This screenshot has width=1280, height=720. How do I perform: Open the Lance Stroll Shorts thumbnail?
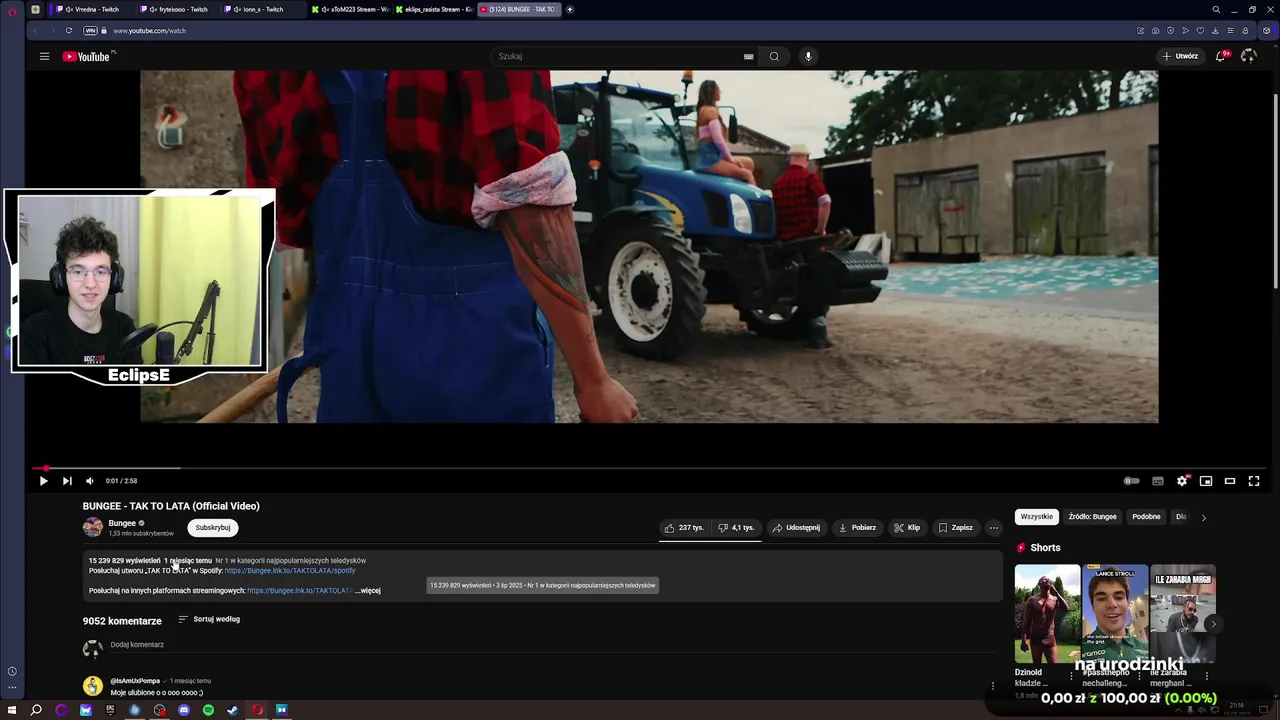point(1115,614)
